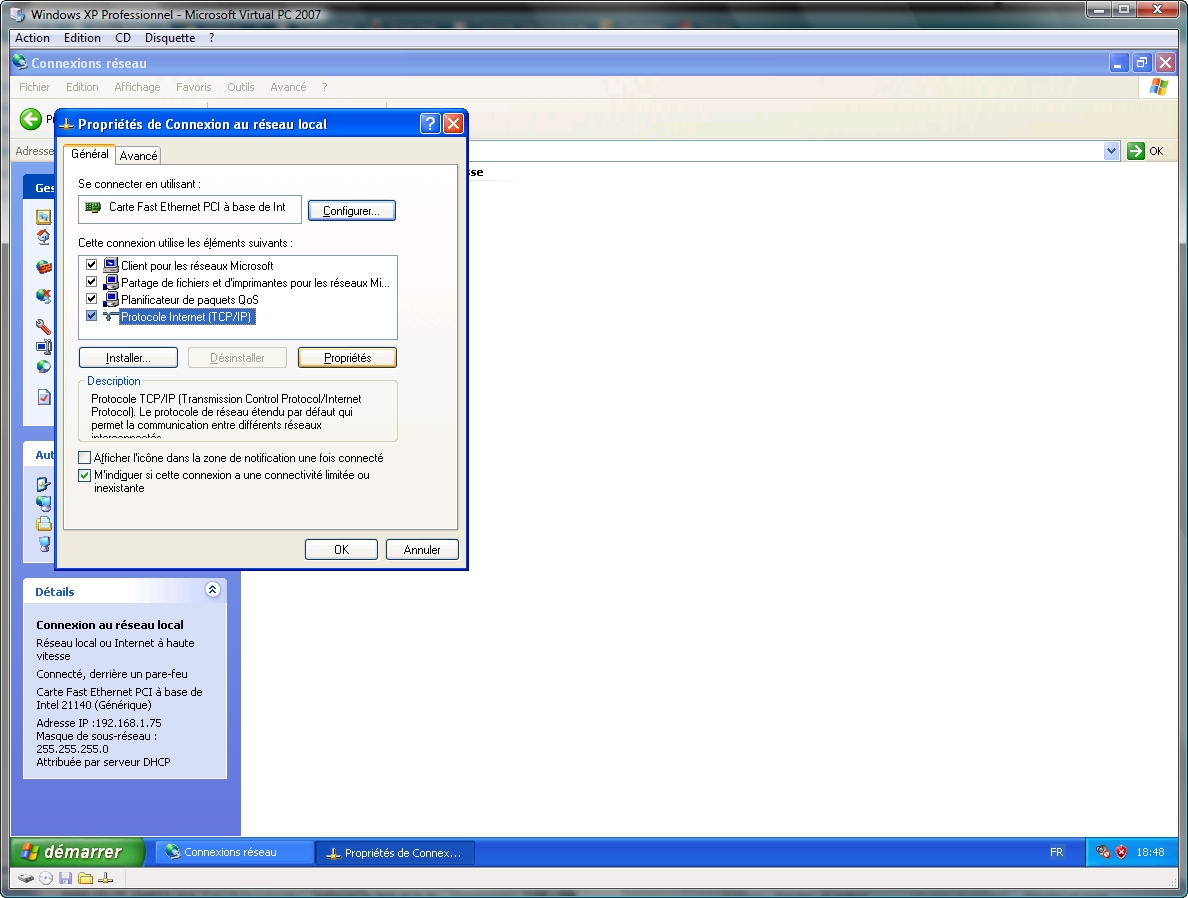
Task: Open the Affichage menu in Connexions réseau
Action: click(x=137, y=87)
